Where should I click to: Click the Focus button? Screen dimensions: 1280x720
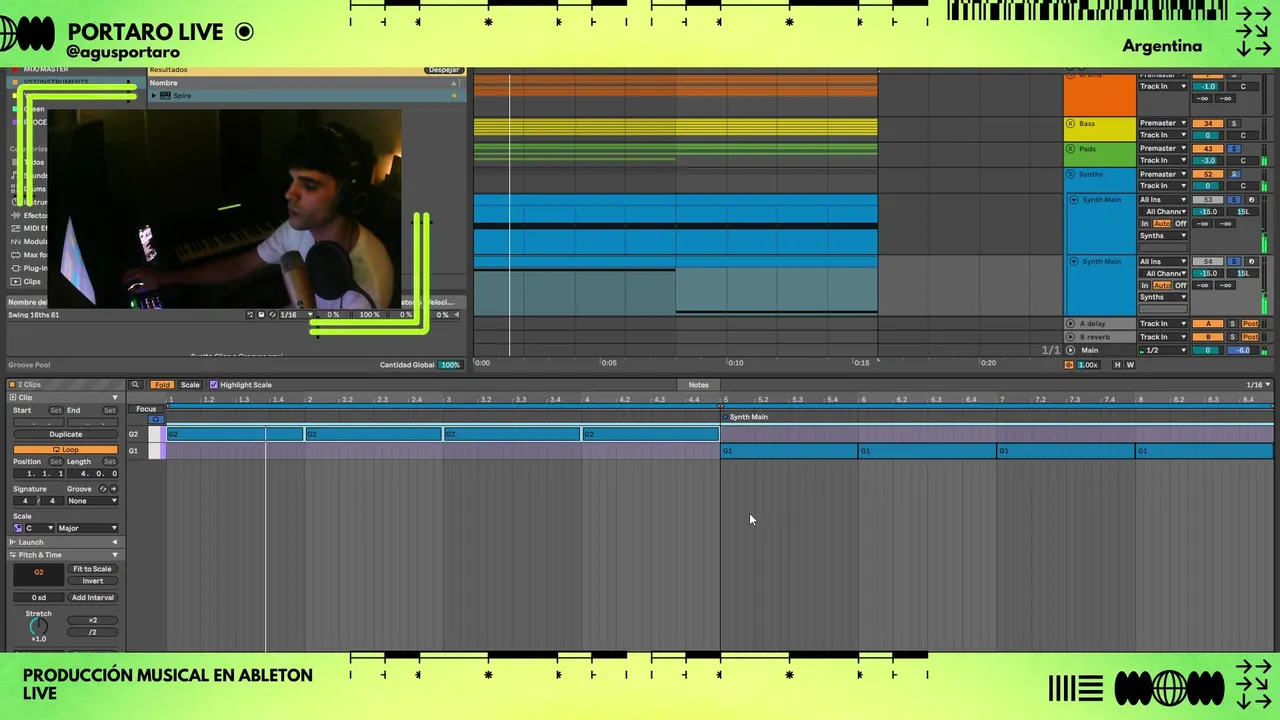(146, 409)
